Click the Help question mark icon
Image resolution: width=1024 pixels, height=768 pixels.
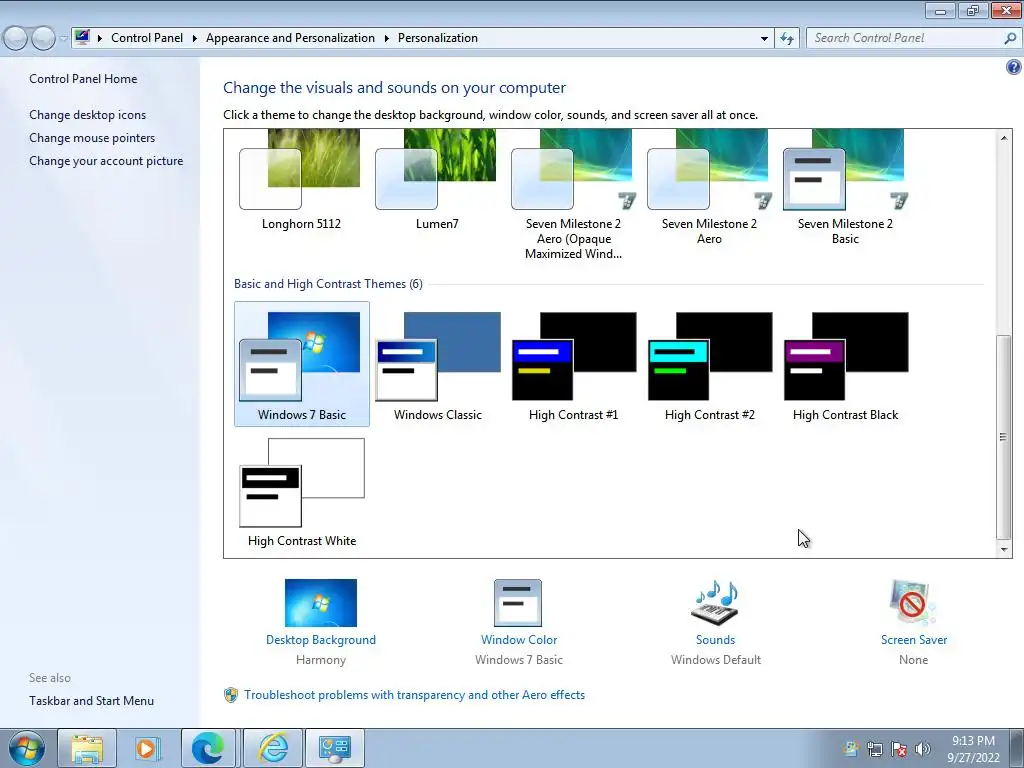click(x=1014, y=67)
